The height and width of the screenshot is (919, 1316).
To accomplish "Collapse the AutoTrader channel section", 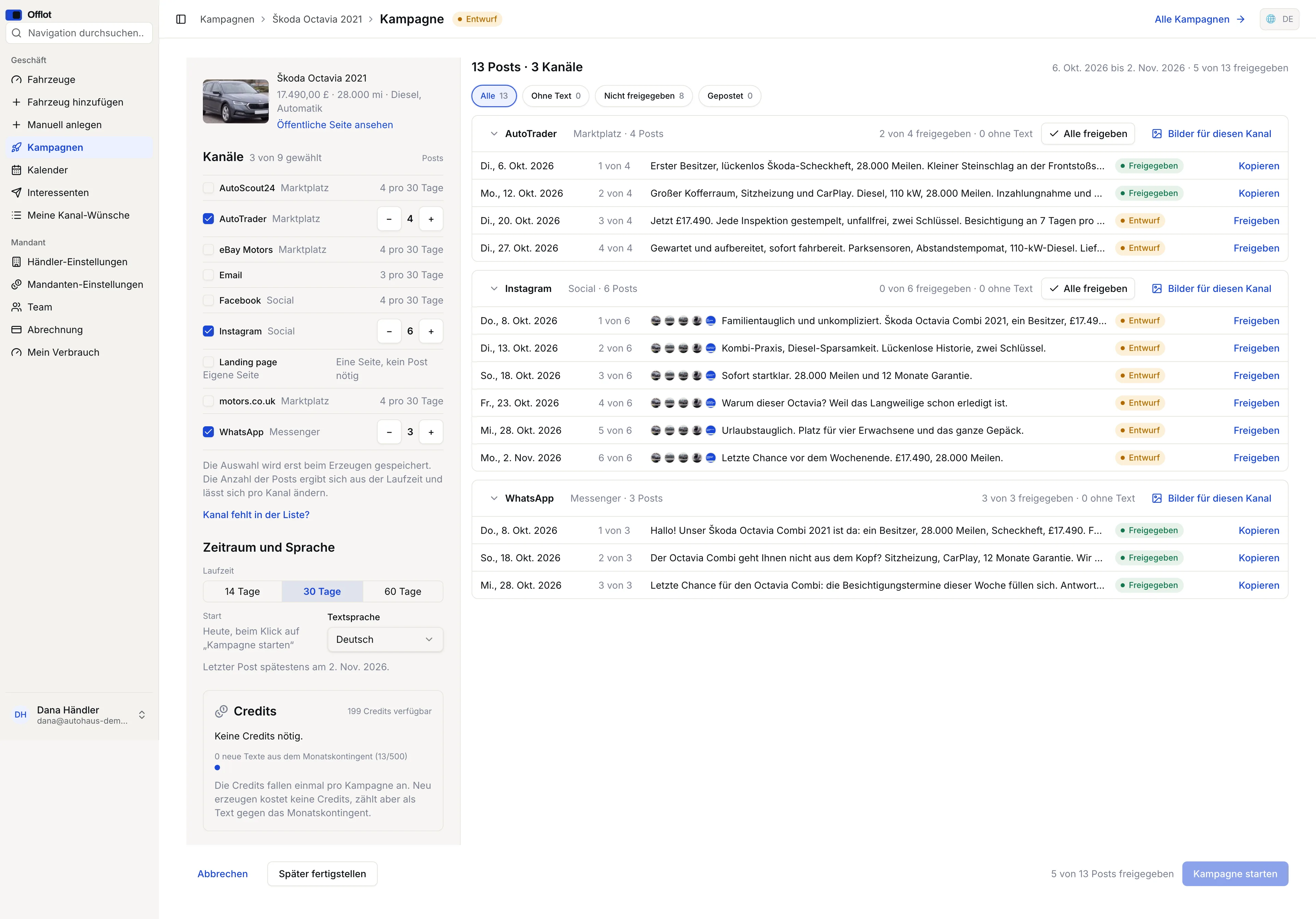I will (x=494, y=134).
